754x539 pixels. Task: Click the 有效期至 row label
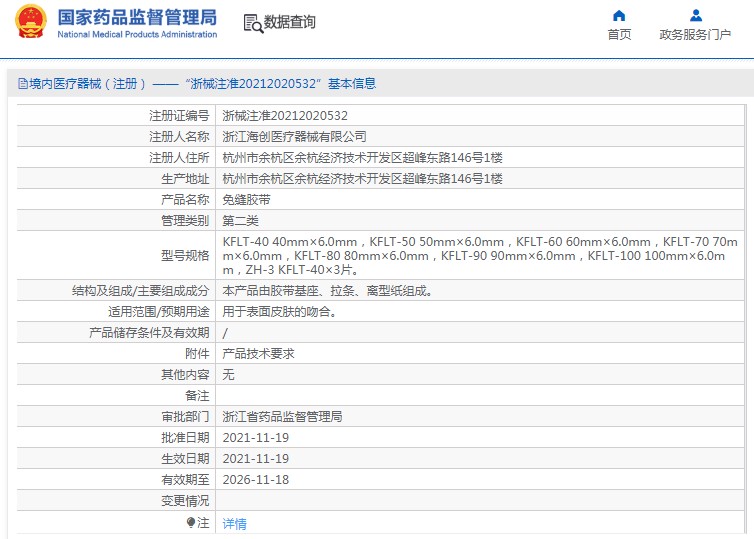[185, 480]
